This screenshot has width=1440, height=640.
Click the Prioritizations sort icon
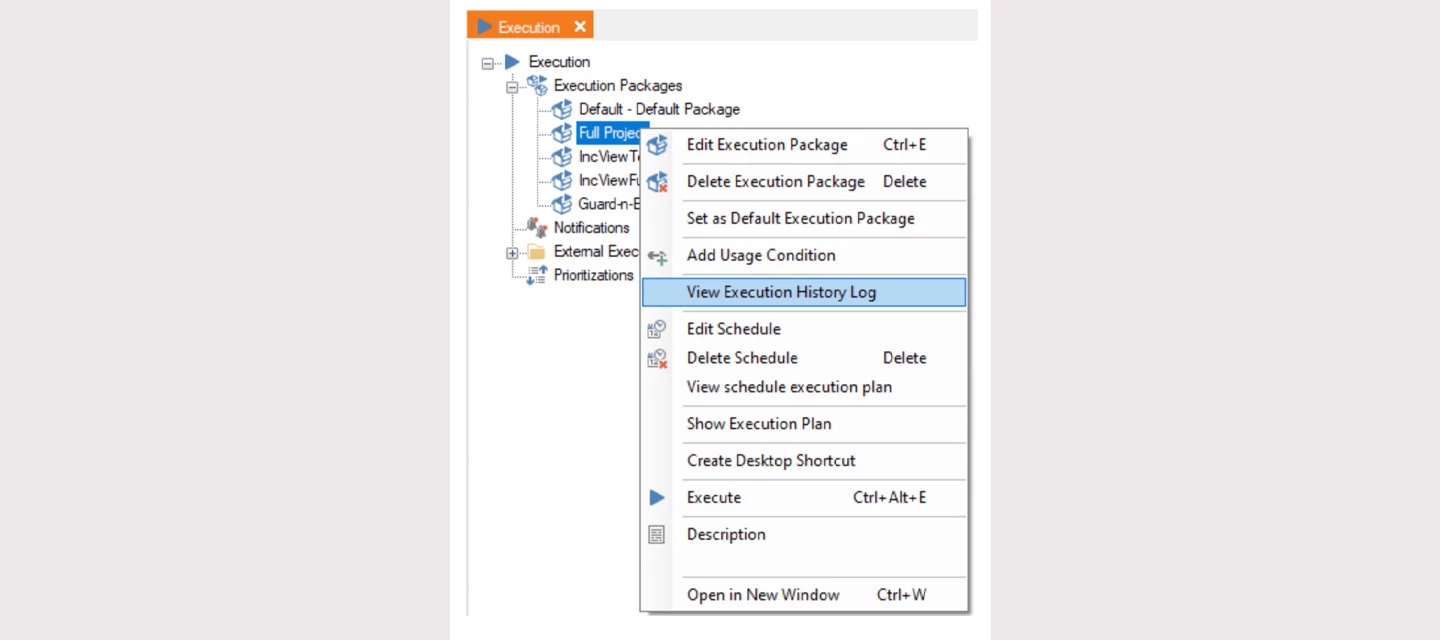point(537,275)
